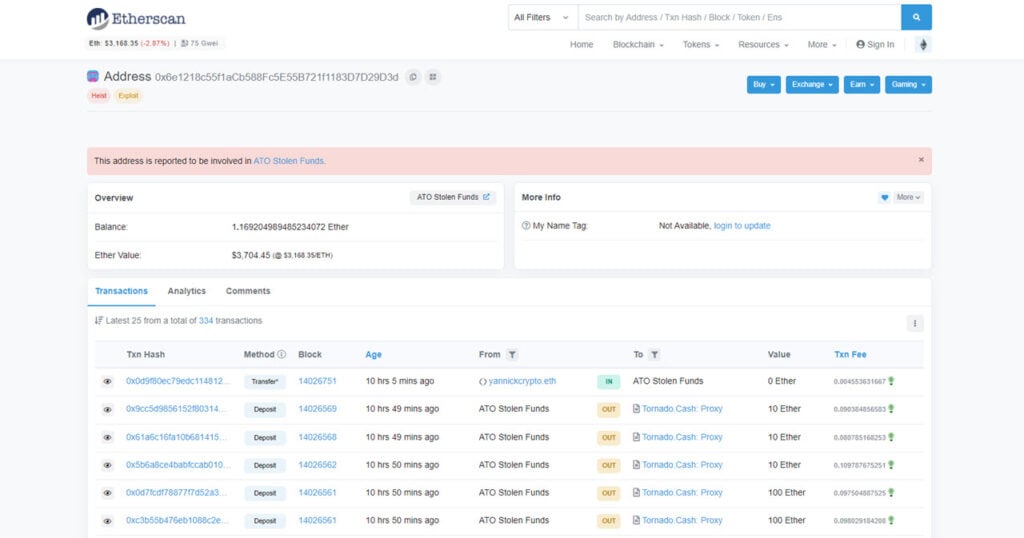1024x538 pixels.
Task: Expand the Resources menu
Action: [x=763, y=44]
